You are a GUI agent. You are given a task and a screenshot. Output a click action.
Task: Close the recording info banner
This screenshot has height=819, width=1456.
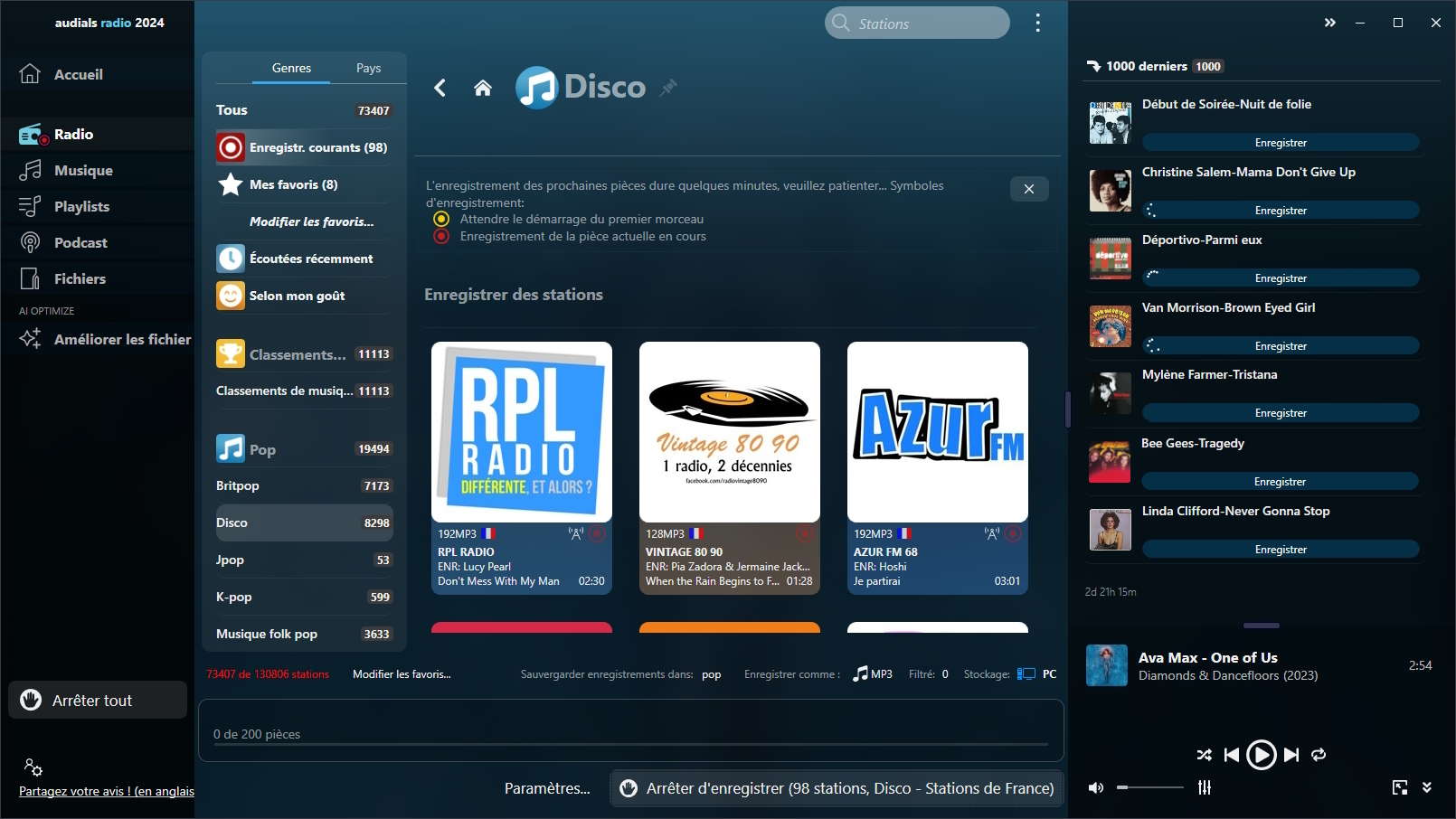(x=1029, y=189)
